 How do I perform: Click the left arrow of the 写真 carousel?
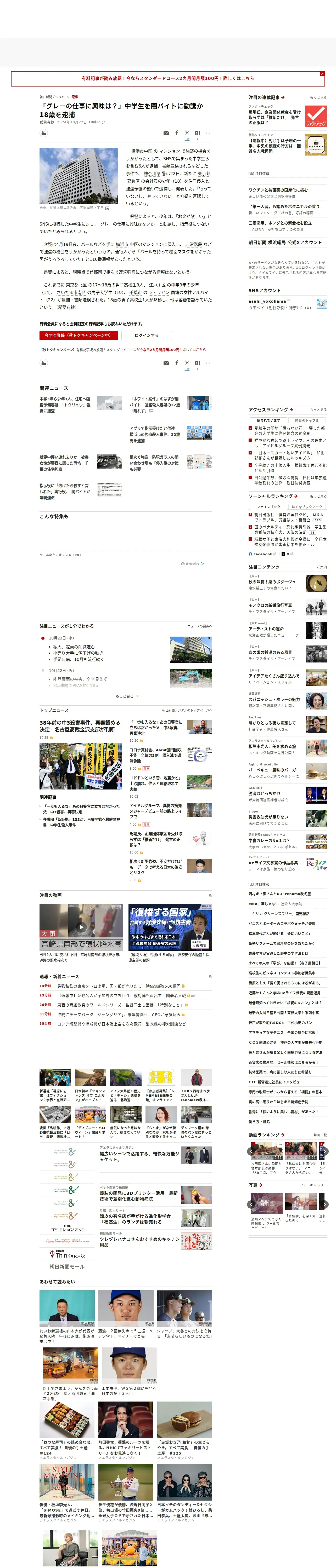[x=251, y=1204]
